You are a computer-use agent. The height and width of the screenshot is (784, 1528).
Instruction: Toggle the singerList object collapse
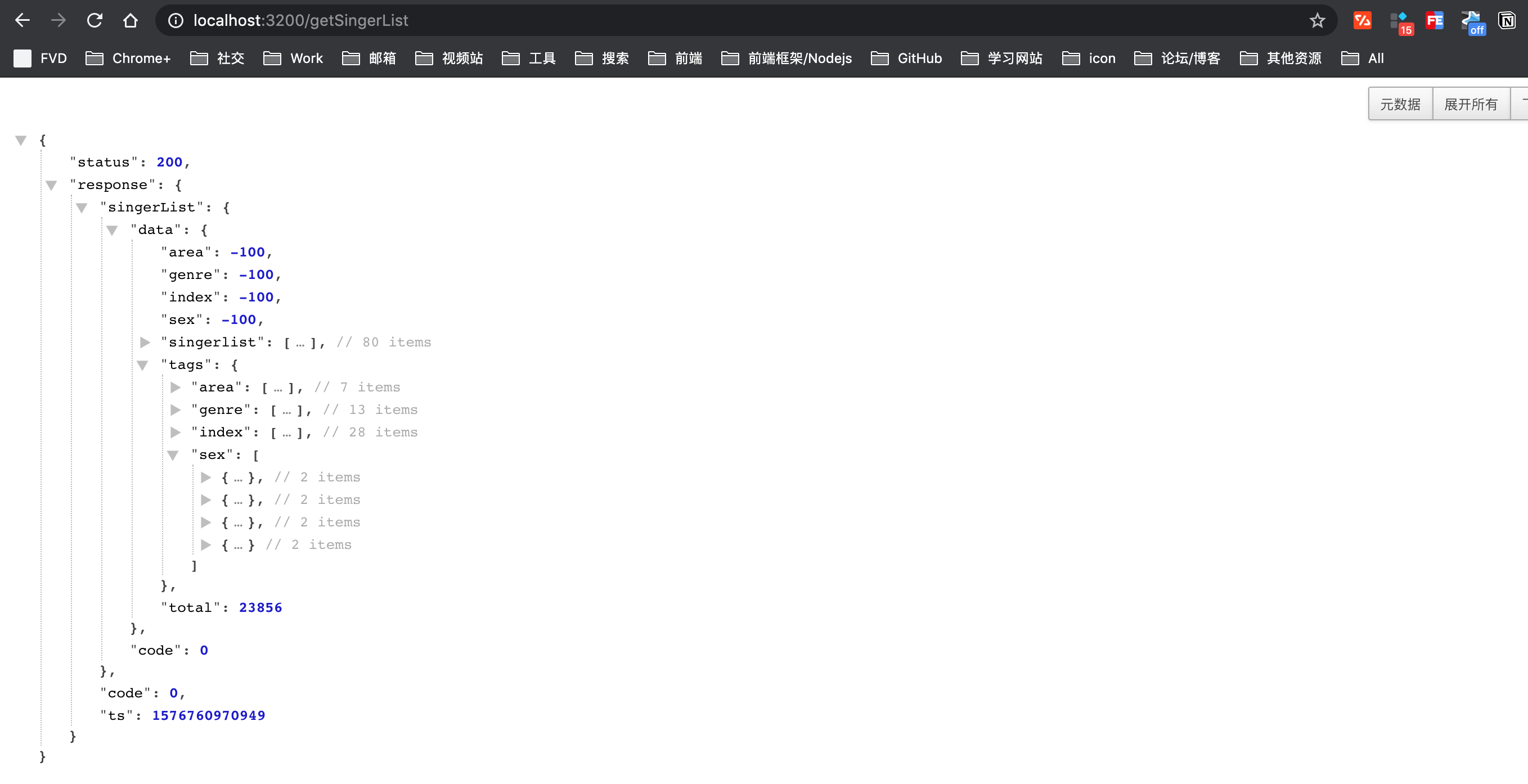(x=83, y=207)
